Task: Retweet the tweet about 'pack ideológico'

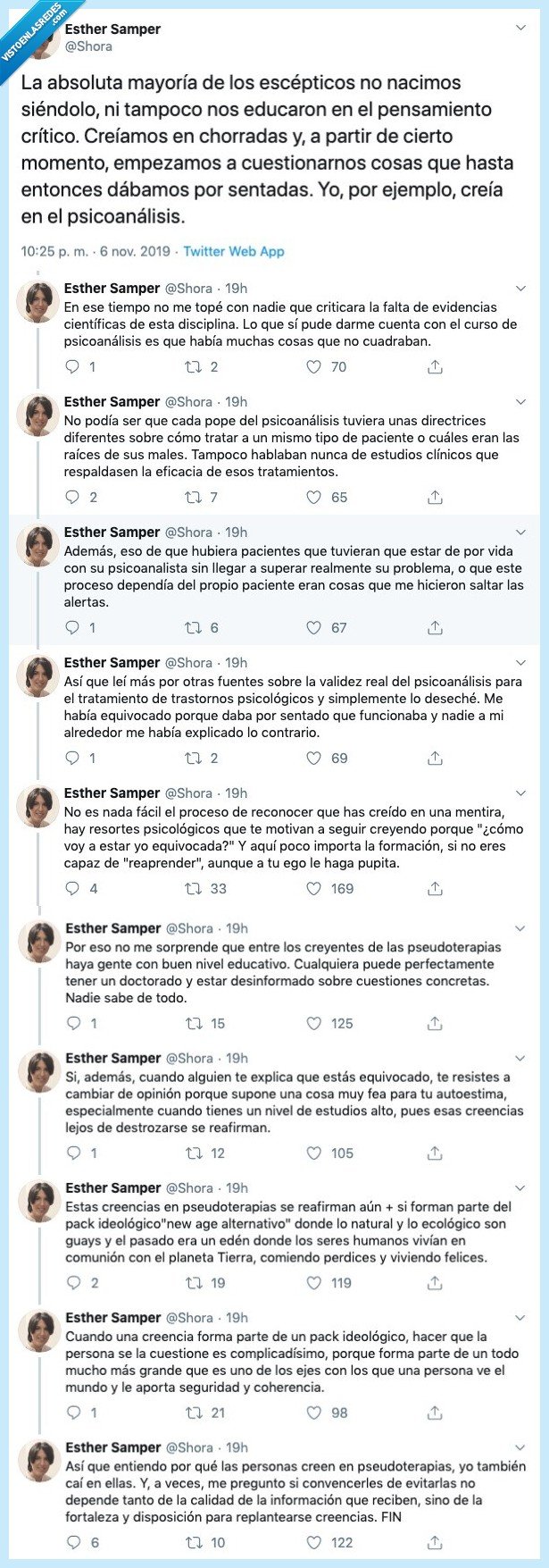Action: tap(192, 1413)
